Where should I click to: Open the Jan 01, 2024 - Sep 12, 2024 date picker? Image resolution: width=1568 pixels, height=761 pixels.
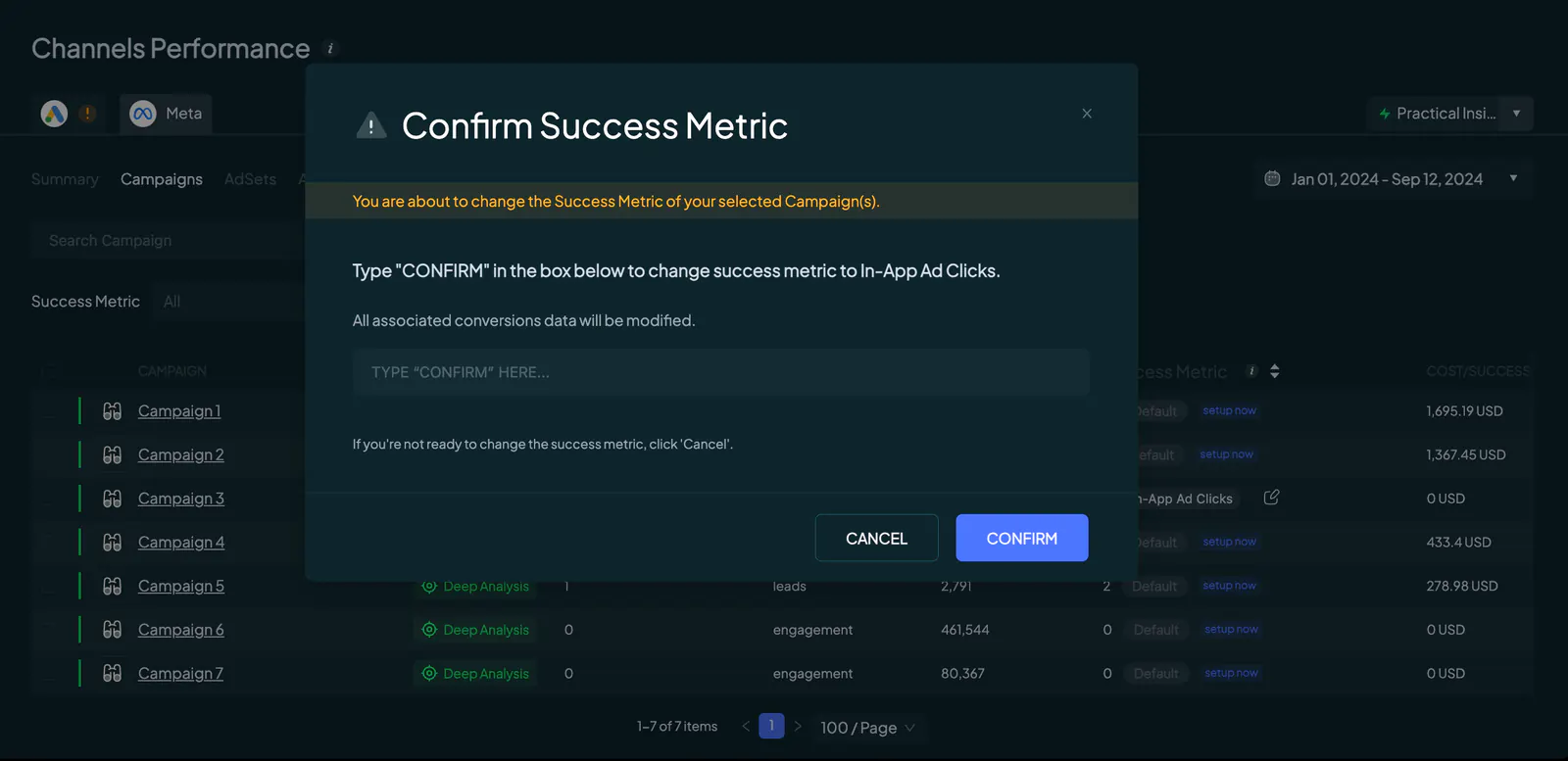[x=1394, y=179]
